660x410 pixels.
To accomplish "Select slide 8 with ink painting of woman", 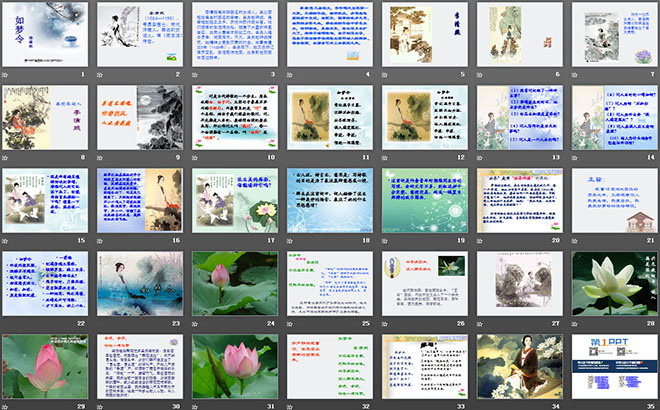I will tap(45, 117).
